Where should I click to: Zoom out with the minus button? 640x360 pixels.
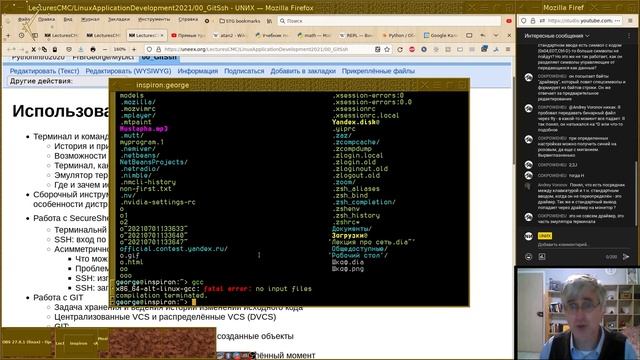coord(105,49)
